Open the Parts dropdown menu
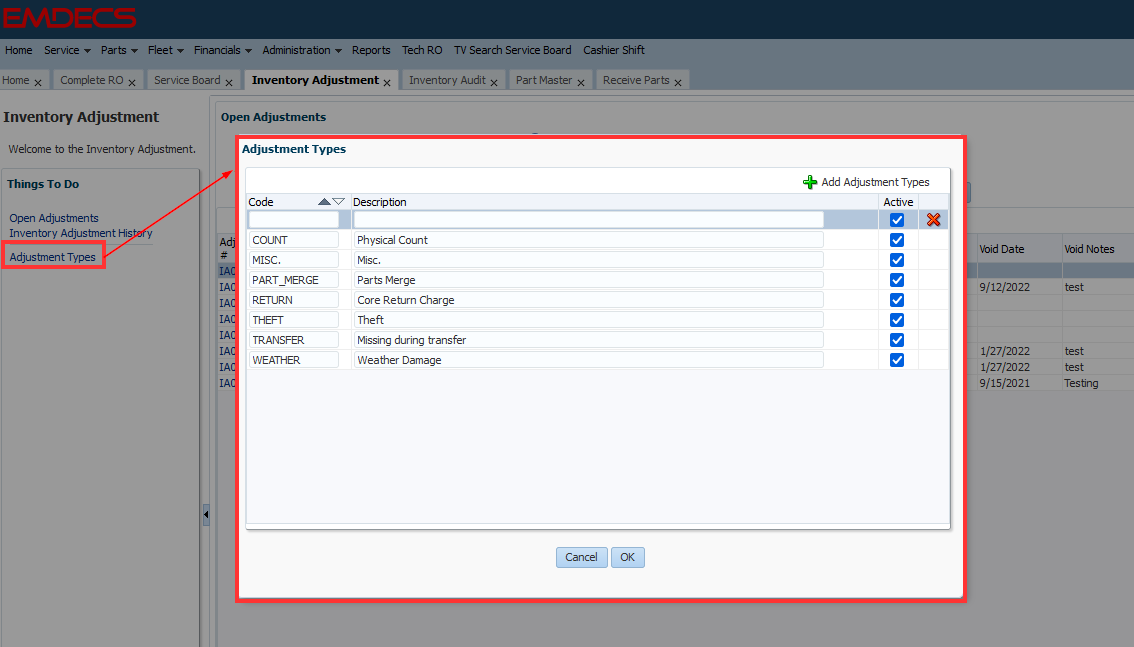This screenshot has height=647, width=1134. [x=119, y=50]
